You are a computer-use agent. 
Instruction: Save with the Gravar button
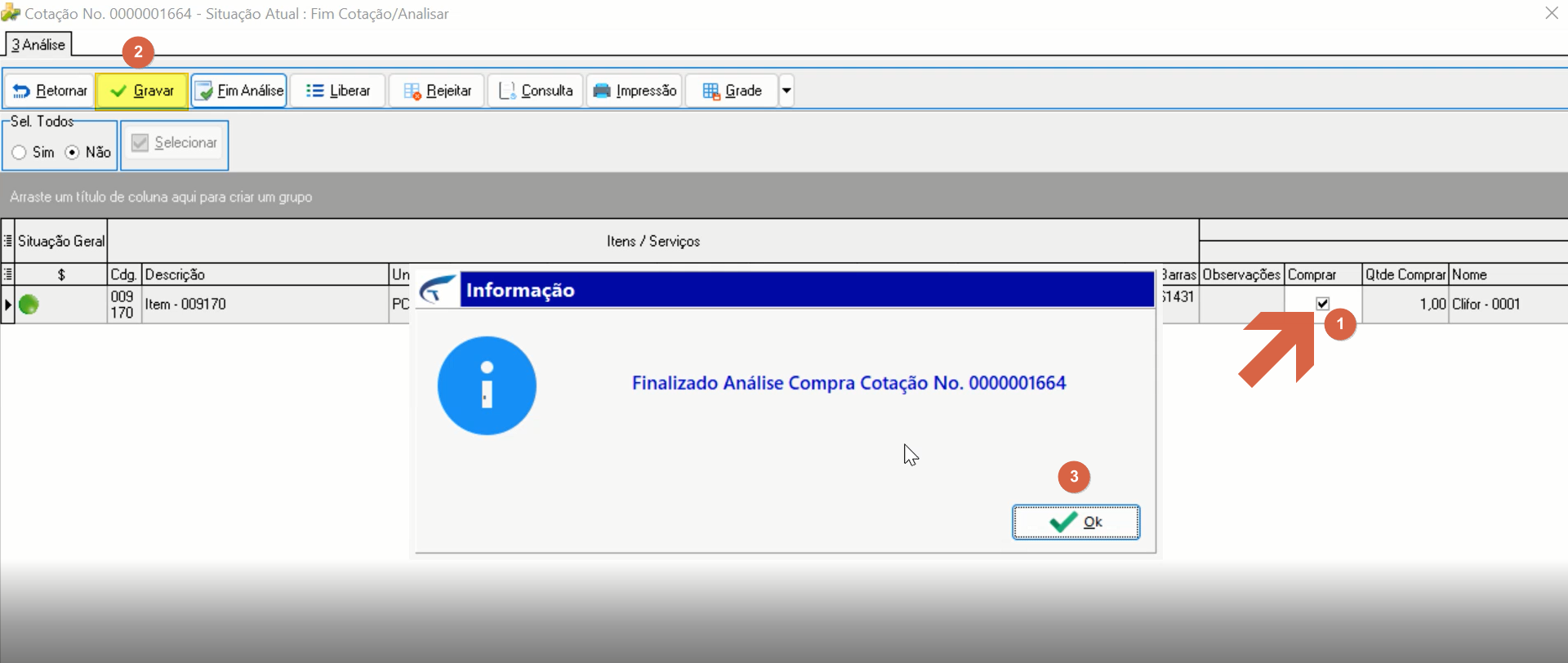coord(142,91)
